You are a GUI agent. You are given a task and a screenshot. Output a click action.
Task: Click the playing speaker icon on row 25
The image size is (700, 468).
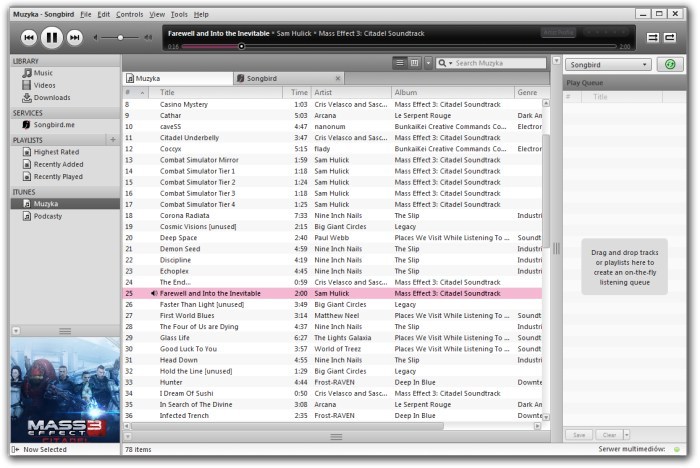coord(154,293)
